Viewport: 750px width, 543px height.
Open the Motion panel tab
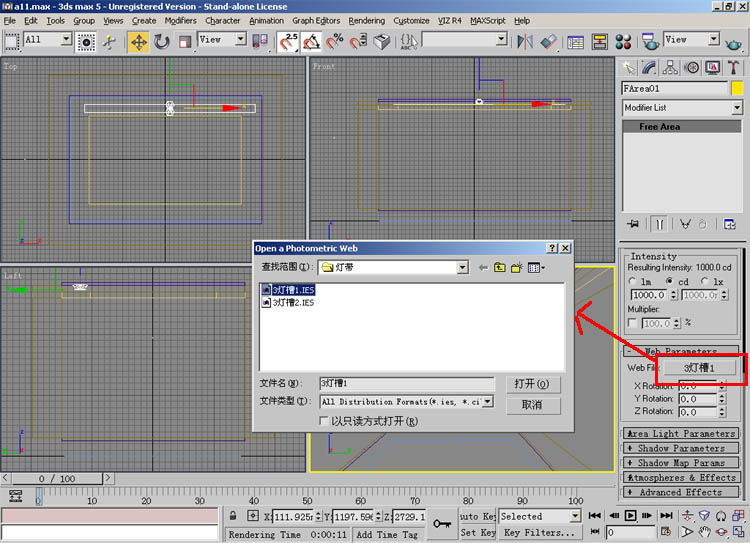pyautogui.click(x=691, y=67)
